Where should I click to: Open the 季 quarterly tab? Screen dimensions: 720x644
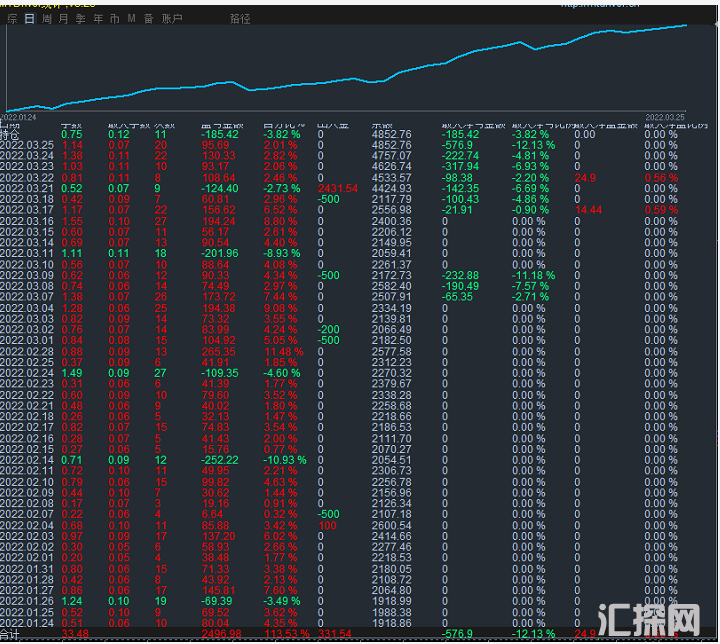click(80, 19)
